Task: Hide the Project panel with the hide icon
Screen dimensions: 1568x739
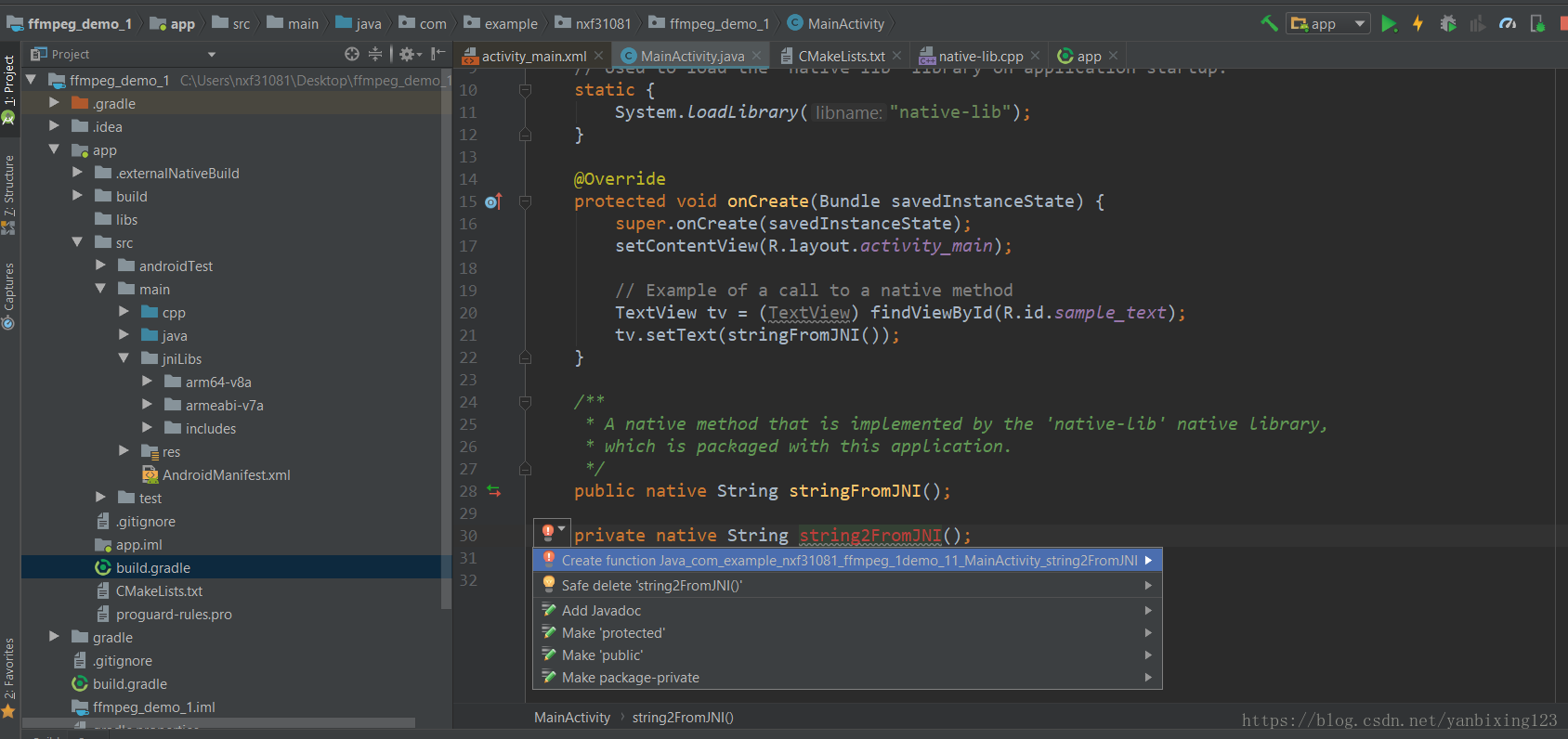Action: click(438, 55)
